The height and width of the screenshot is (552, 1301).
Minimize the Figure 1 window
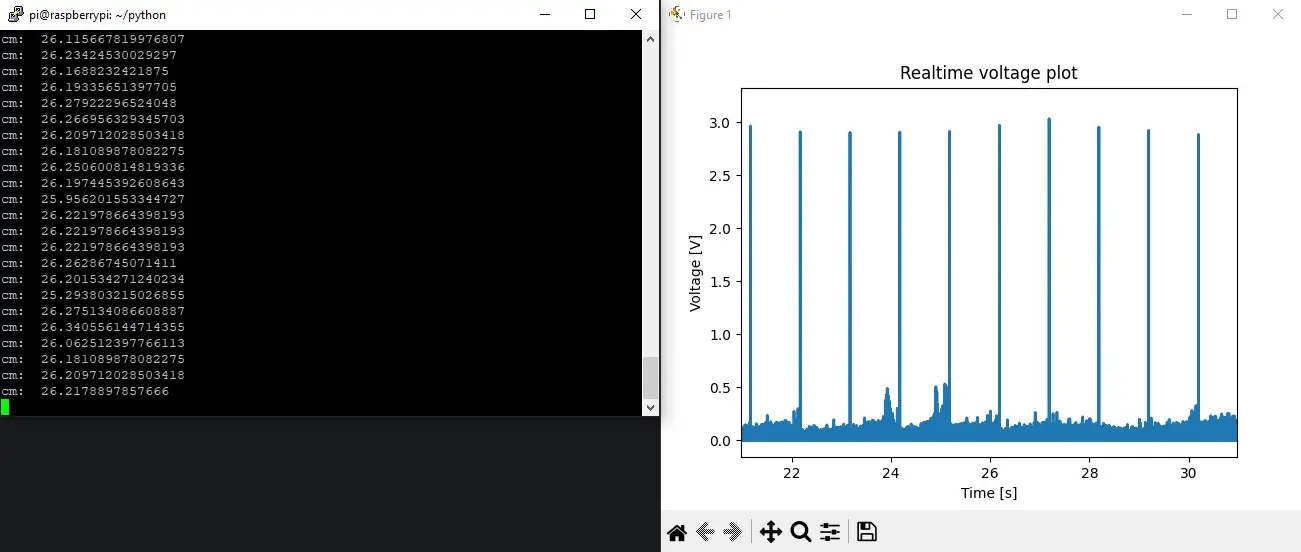click(x=1187, y=14)
